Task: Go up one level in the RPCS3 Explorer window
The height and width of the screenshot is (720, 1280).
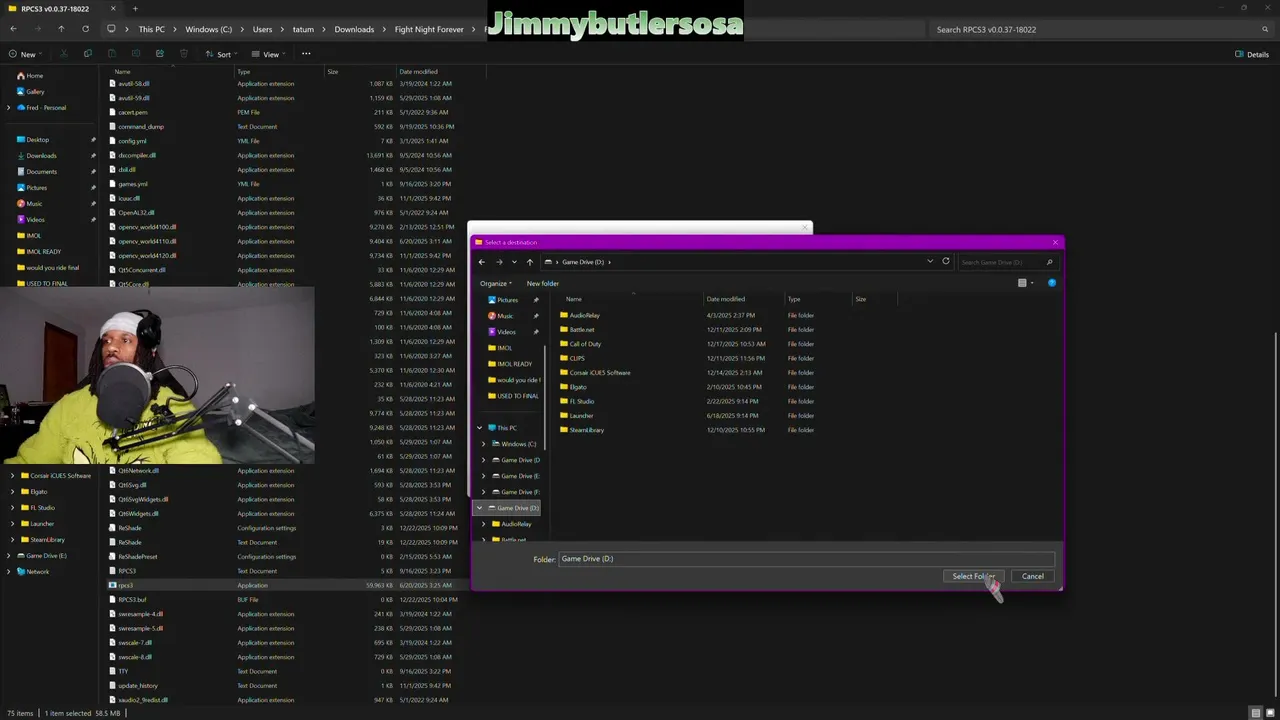Action: [x=61, y=29]
